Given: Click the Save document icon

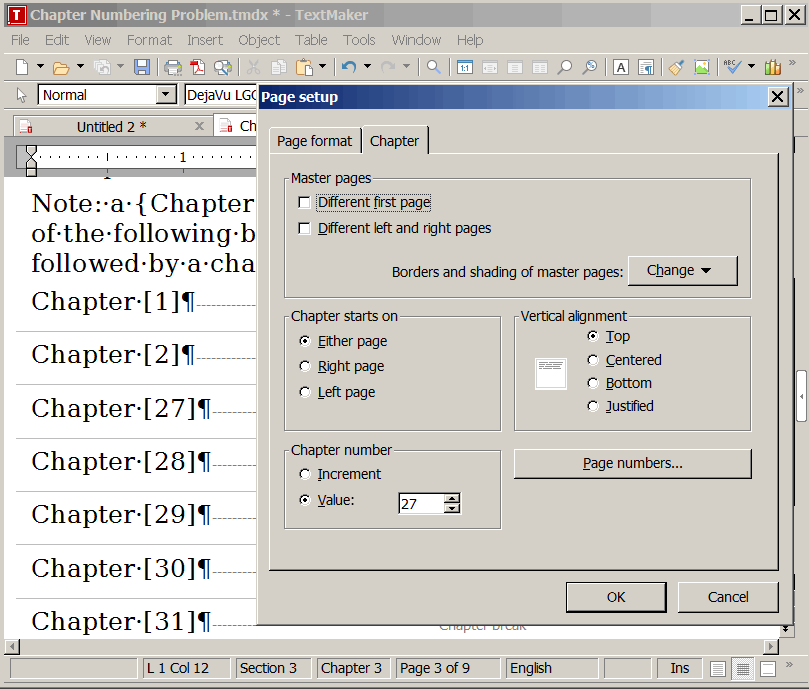Looking at the screenshot, I should tap(142, 67).
